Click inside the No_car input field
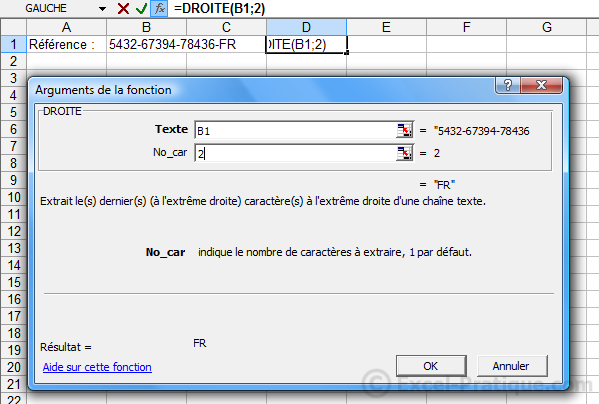This screenshot has width=599, height=404. (295, 154)
